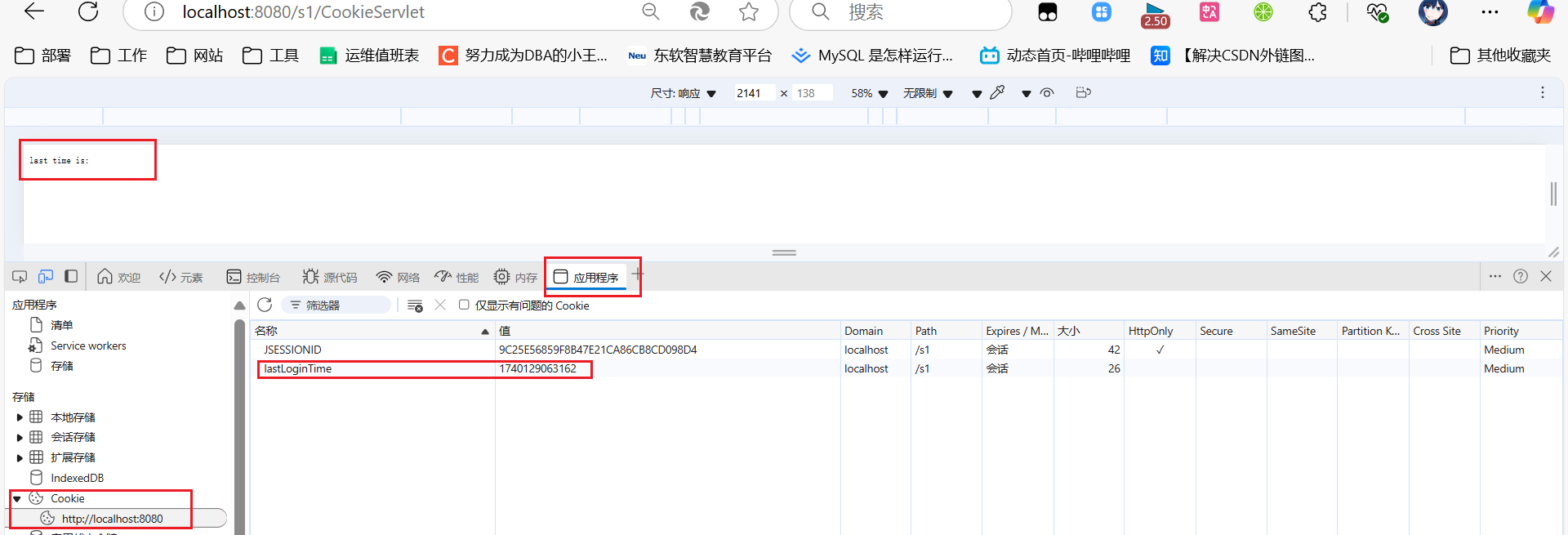Edit the viewport height value 138
1568x535 pixels.
pyautogui.click(x=811, y=93)
